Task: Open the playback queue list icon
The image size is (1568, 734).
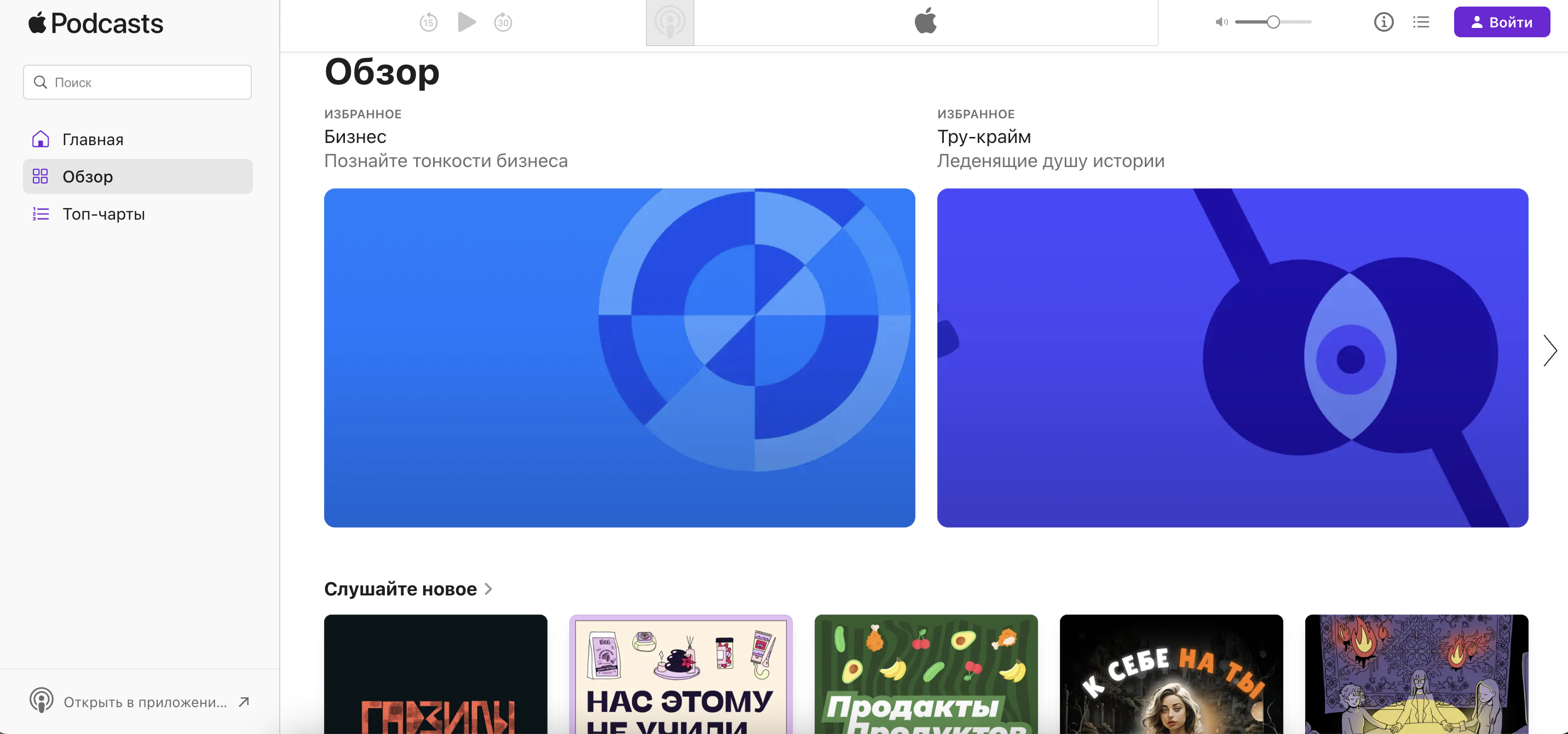Action: (1421, 22)
